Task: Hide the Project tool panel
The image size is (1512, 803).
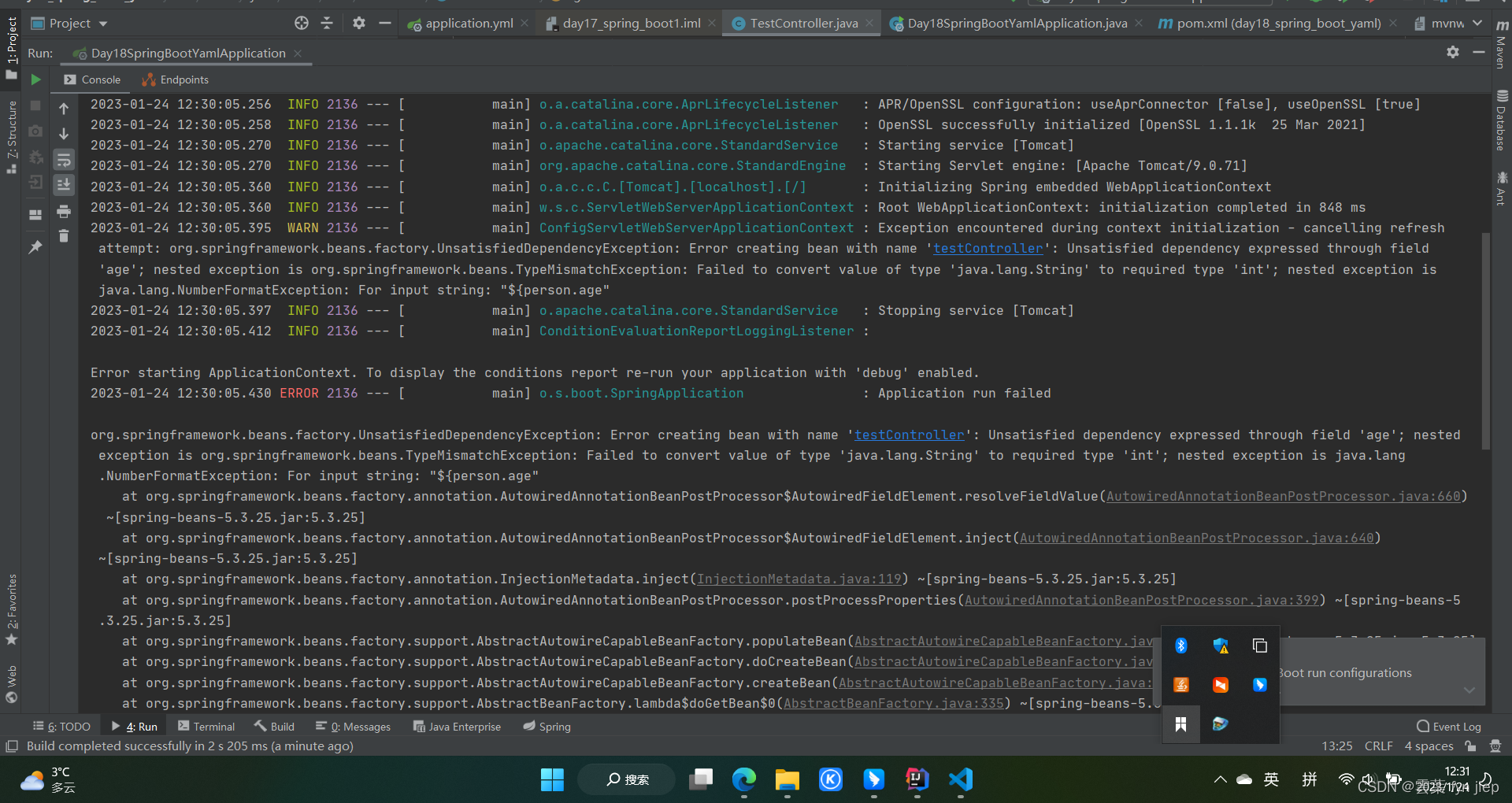Action: 385,23
